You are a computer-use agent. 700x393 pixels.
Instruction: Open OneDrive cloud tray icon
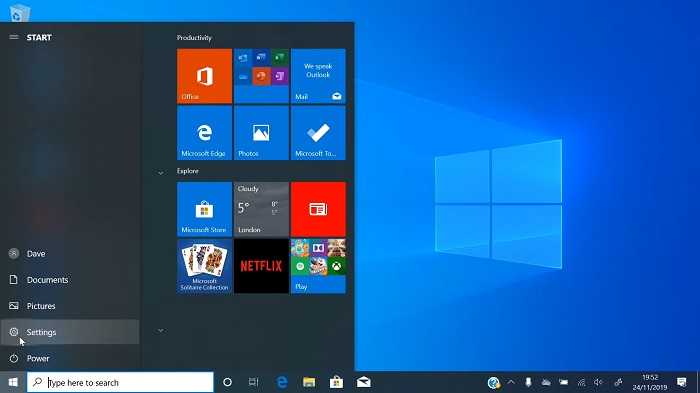pos(546,383)
